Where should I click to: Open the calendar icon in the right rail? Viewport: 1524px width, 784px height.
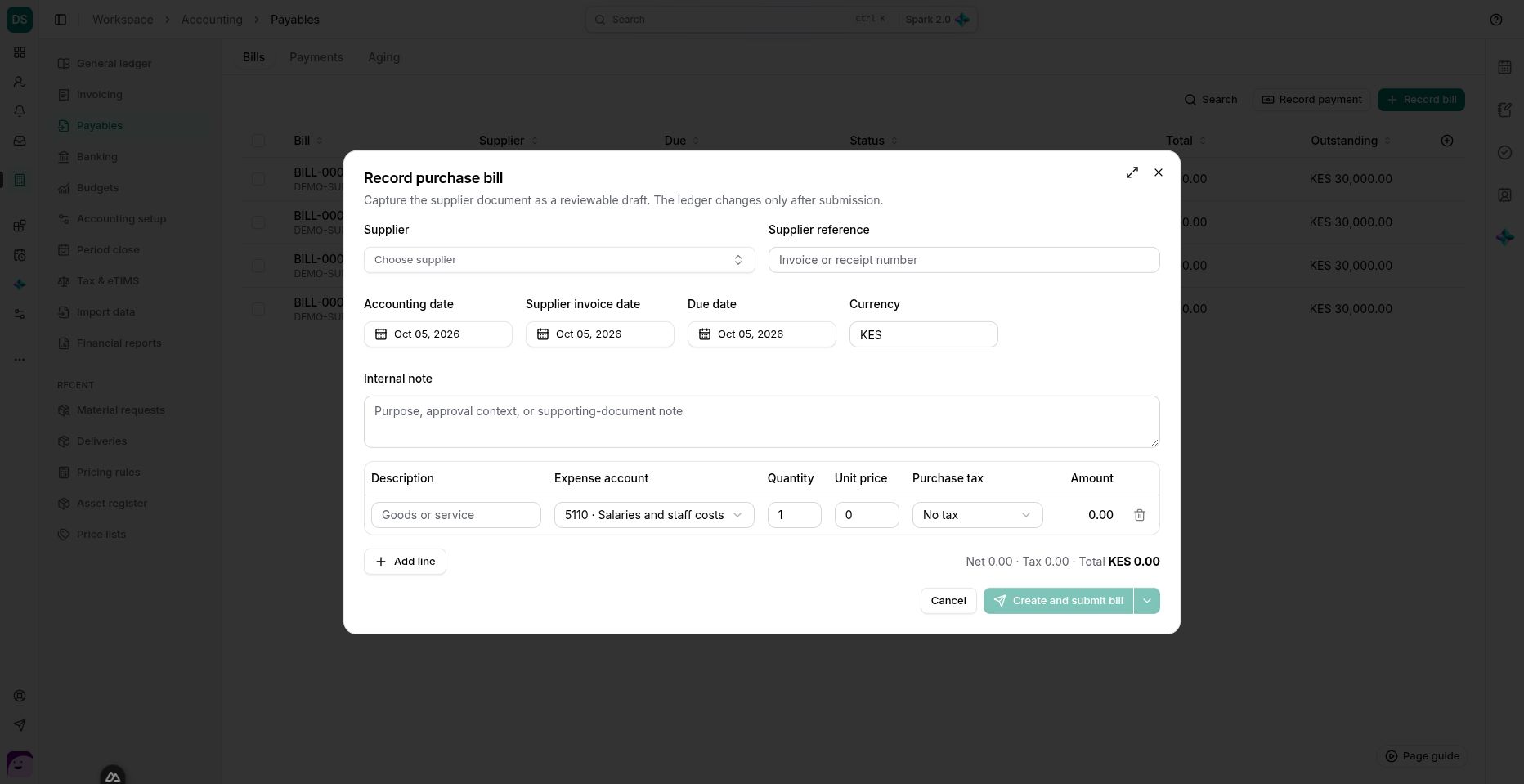1504,68
